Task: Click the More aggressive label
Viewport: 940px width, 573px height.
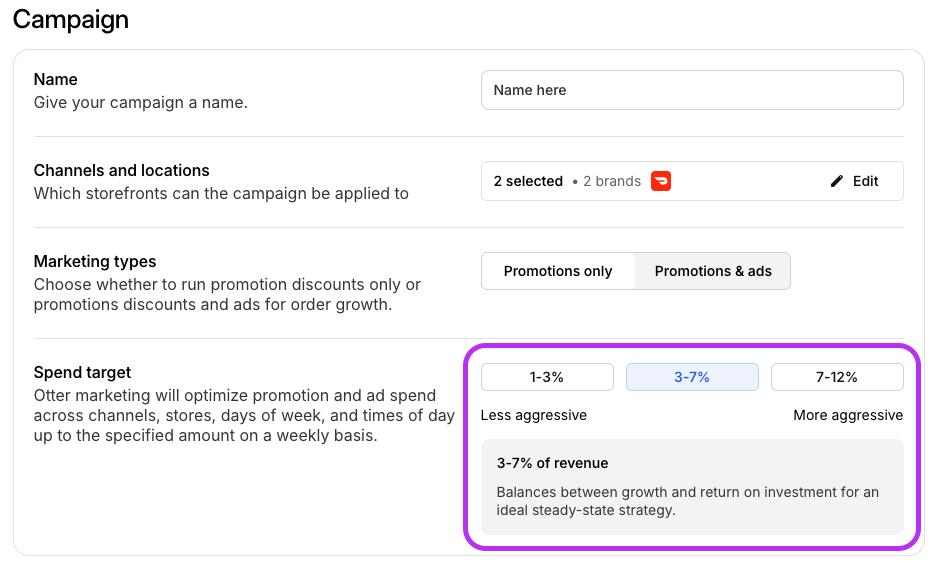Action: (848, 415)
